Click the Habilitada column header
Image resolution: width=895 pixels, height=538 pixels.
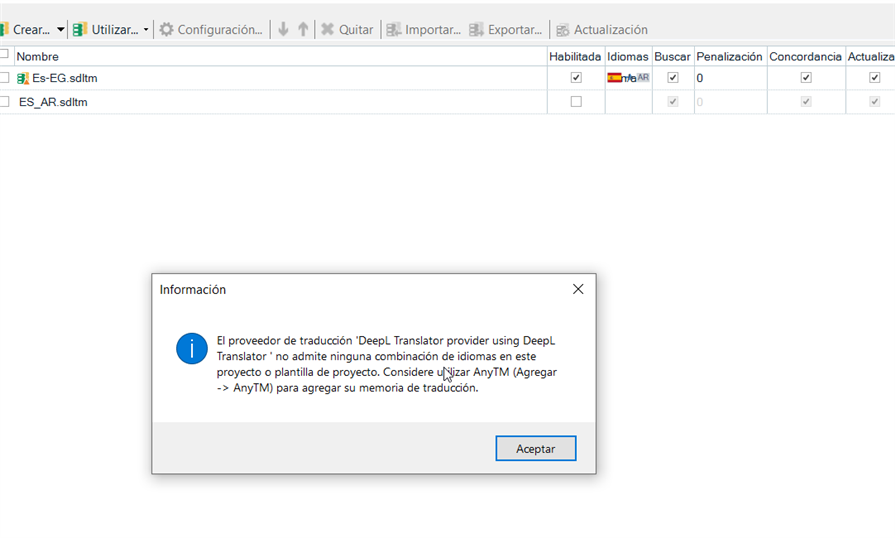point(575,56)
